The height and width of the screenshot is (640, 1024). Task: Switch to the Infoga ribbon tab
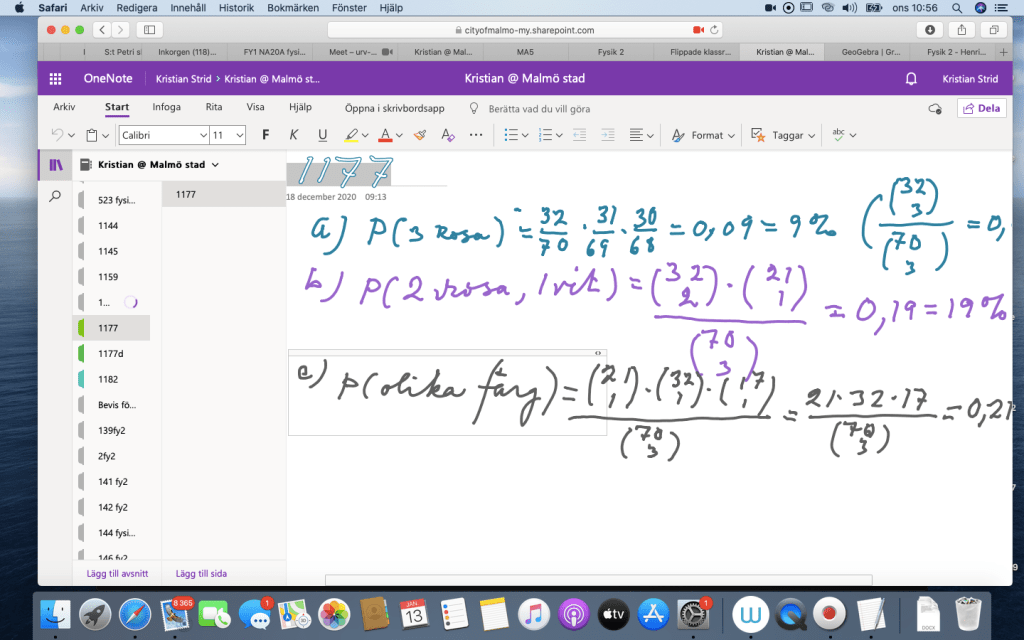(x=166, y=107)
